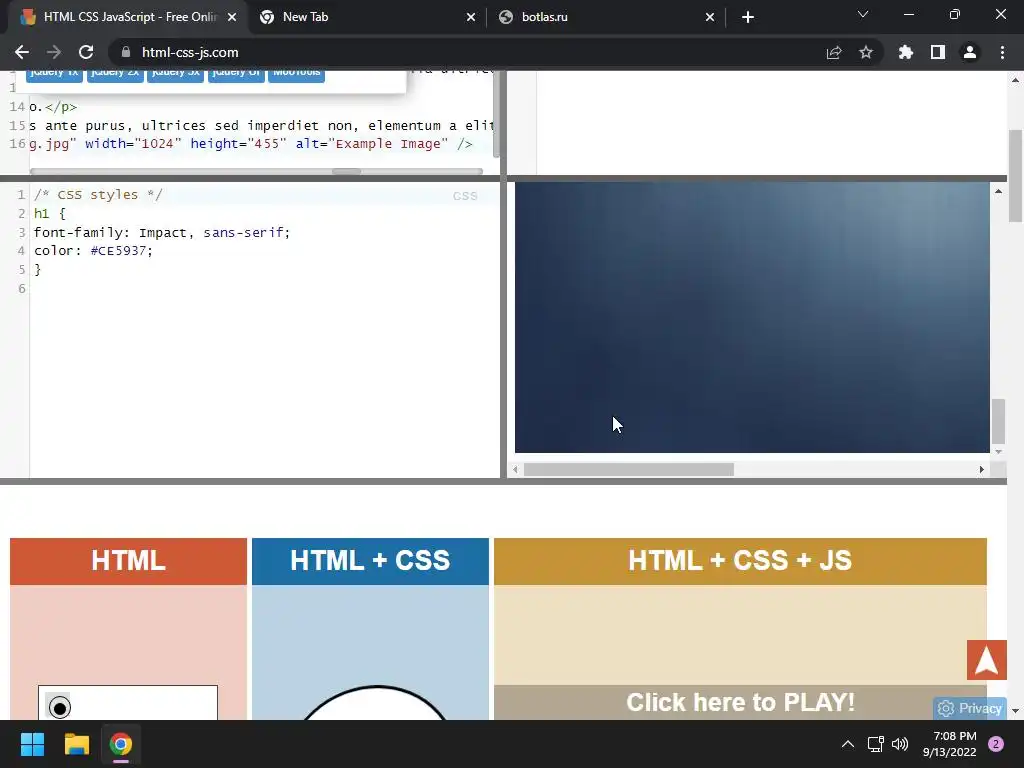This screenshot has height=768, width=1024.
Task: Click preview pane scroll-up arrow
Action: coord(999,191)
